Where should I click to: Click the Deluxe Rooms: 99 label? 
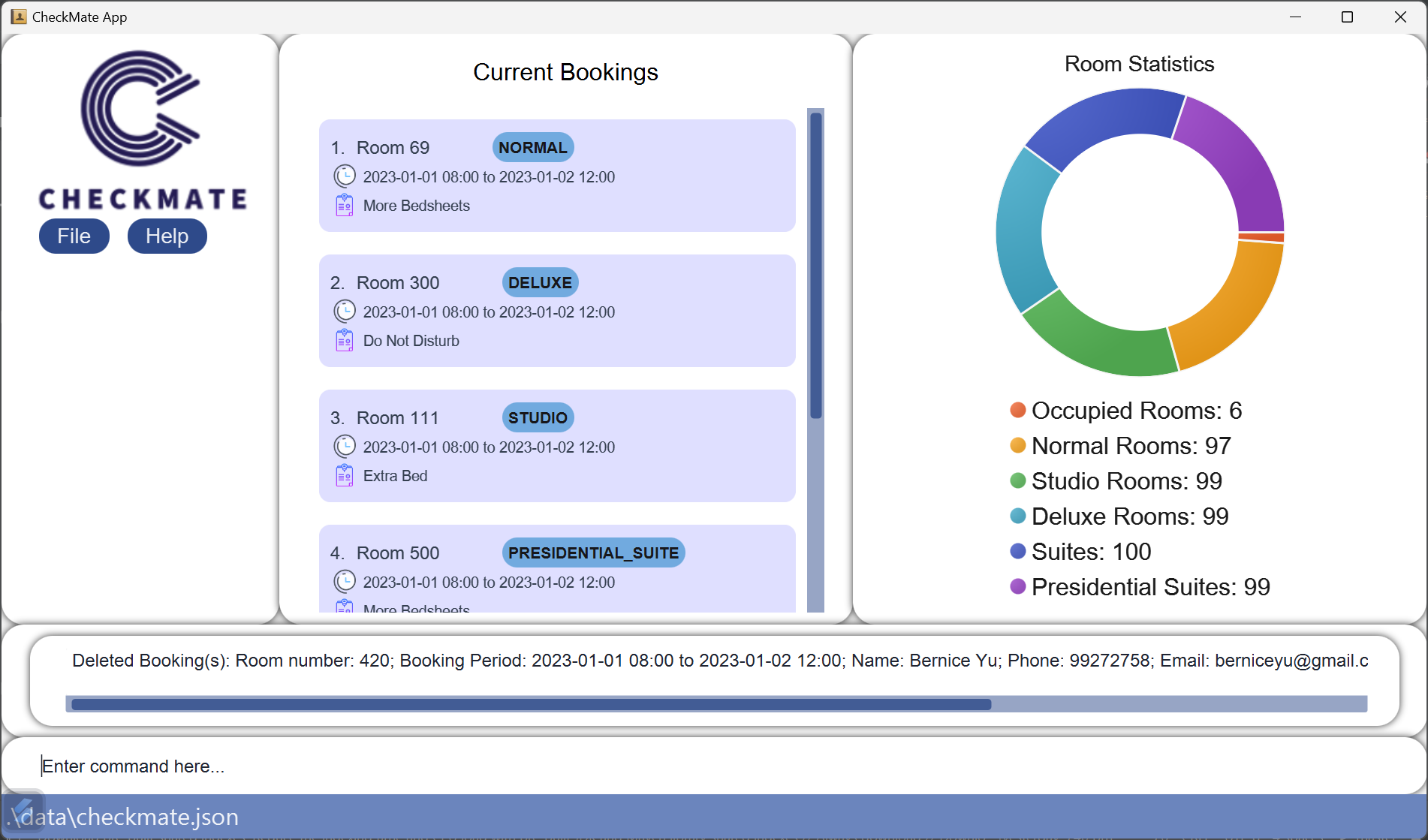(1130, 516)
